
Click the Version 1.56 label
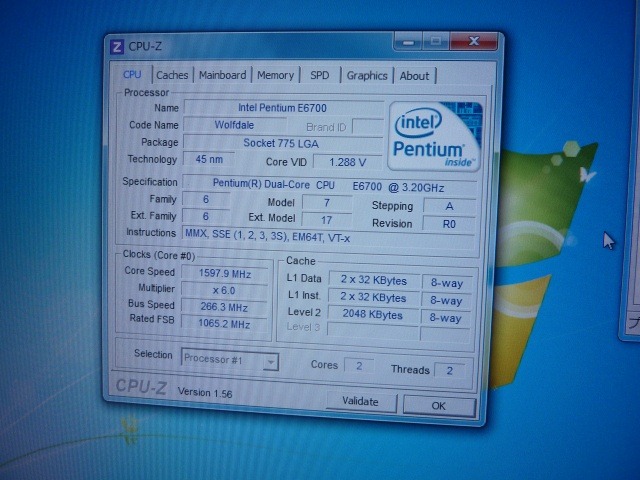pyautogui.click(x=205, y=393)
